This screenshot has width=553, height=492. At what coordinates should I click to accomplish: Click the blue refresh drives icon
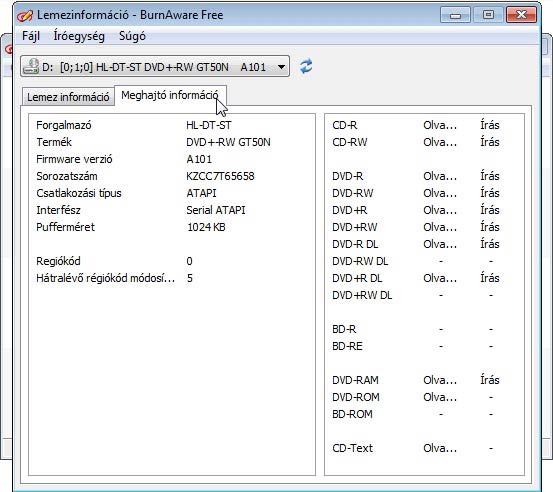[306, 66]
